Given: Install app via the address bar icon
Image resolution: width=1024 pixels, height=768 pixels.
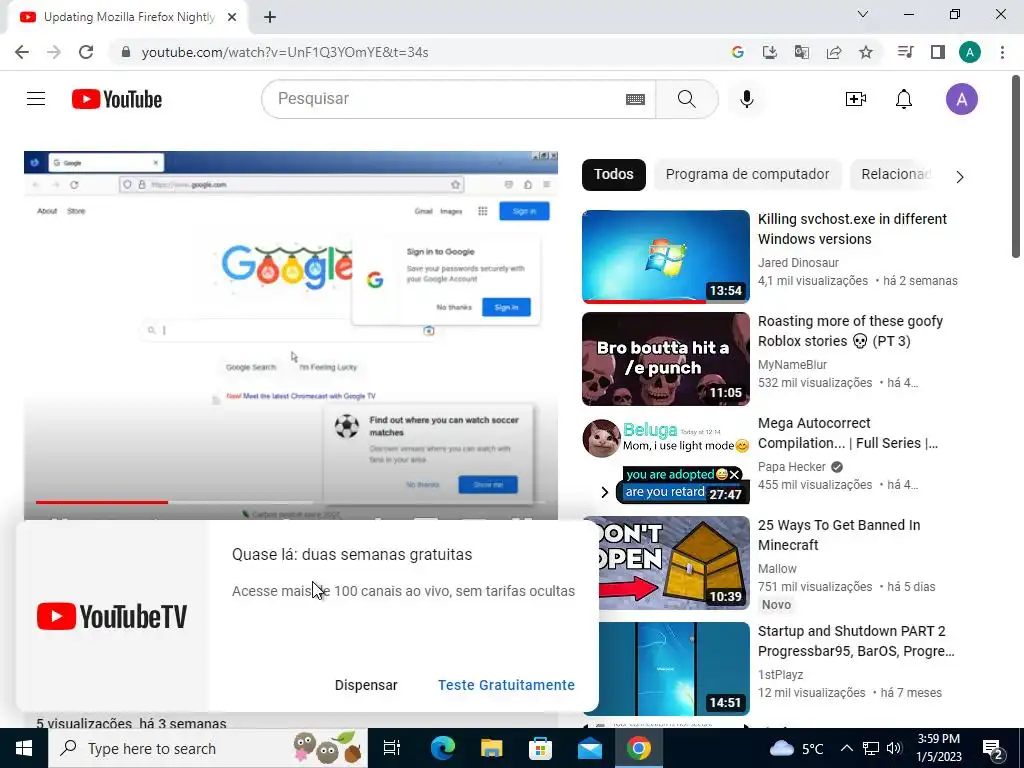Looking at the screenshot, I should click(770, 52).
